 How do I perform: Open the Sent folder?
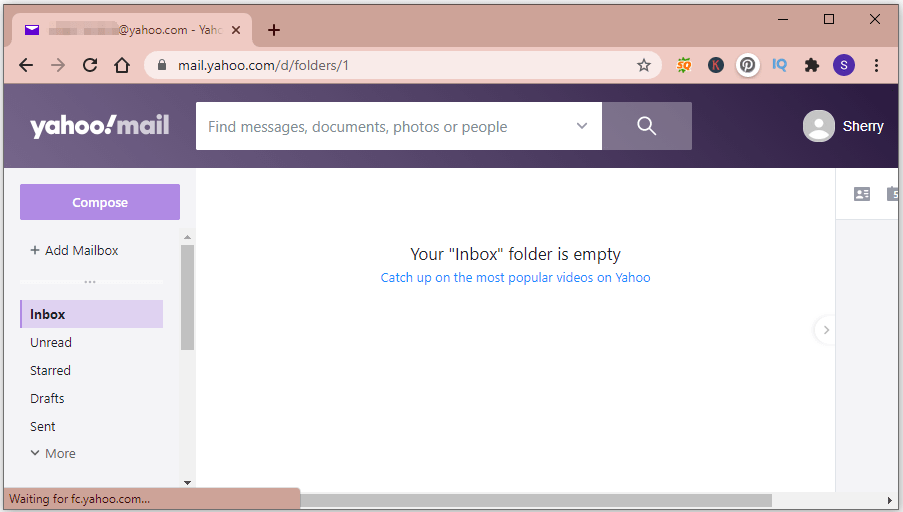click(43, 427)
